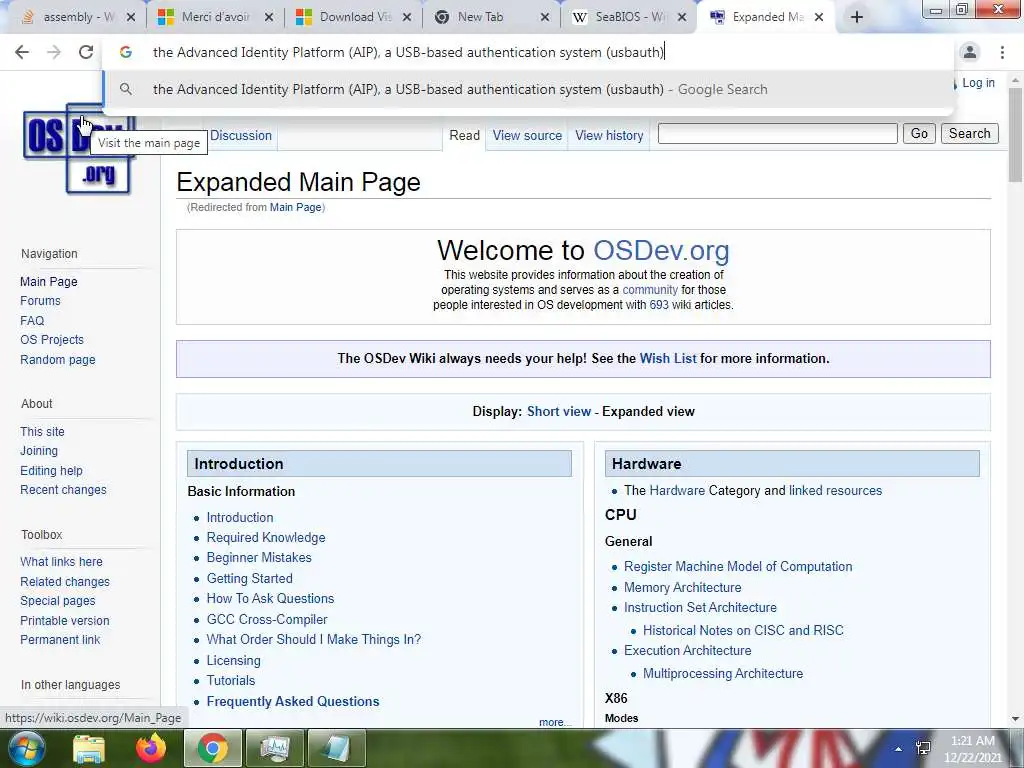Switch display to Short view
1024x768 pixels.
559,411
